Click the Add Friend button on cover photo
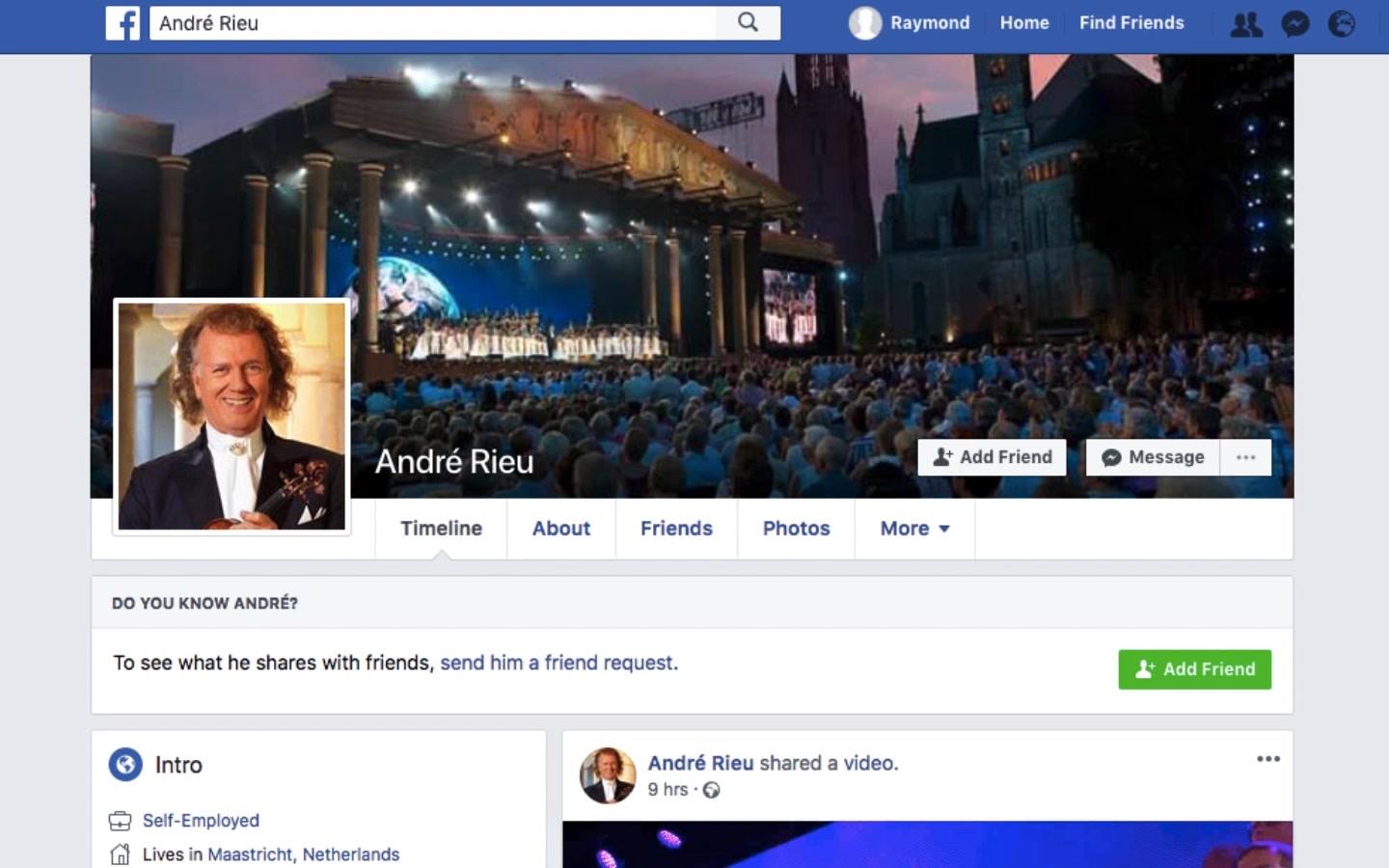 point(992,457)
